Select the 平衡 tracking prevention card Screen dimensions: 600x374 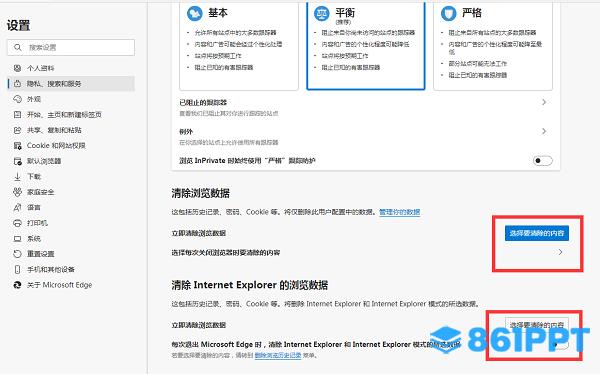point(366,46)
